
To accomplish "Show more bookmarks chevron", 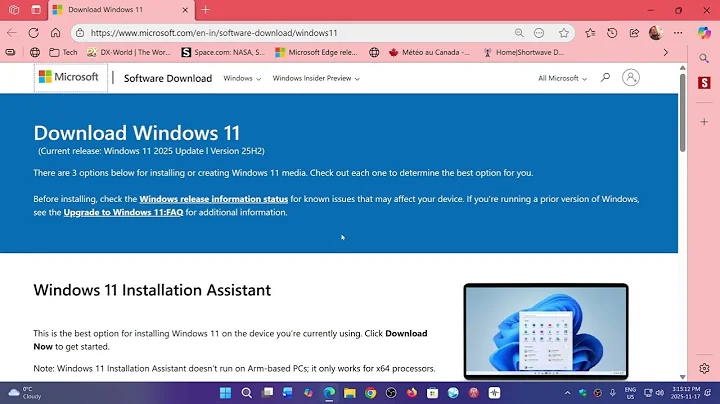I will pyautogui.click(x=666, y=52).
